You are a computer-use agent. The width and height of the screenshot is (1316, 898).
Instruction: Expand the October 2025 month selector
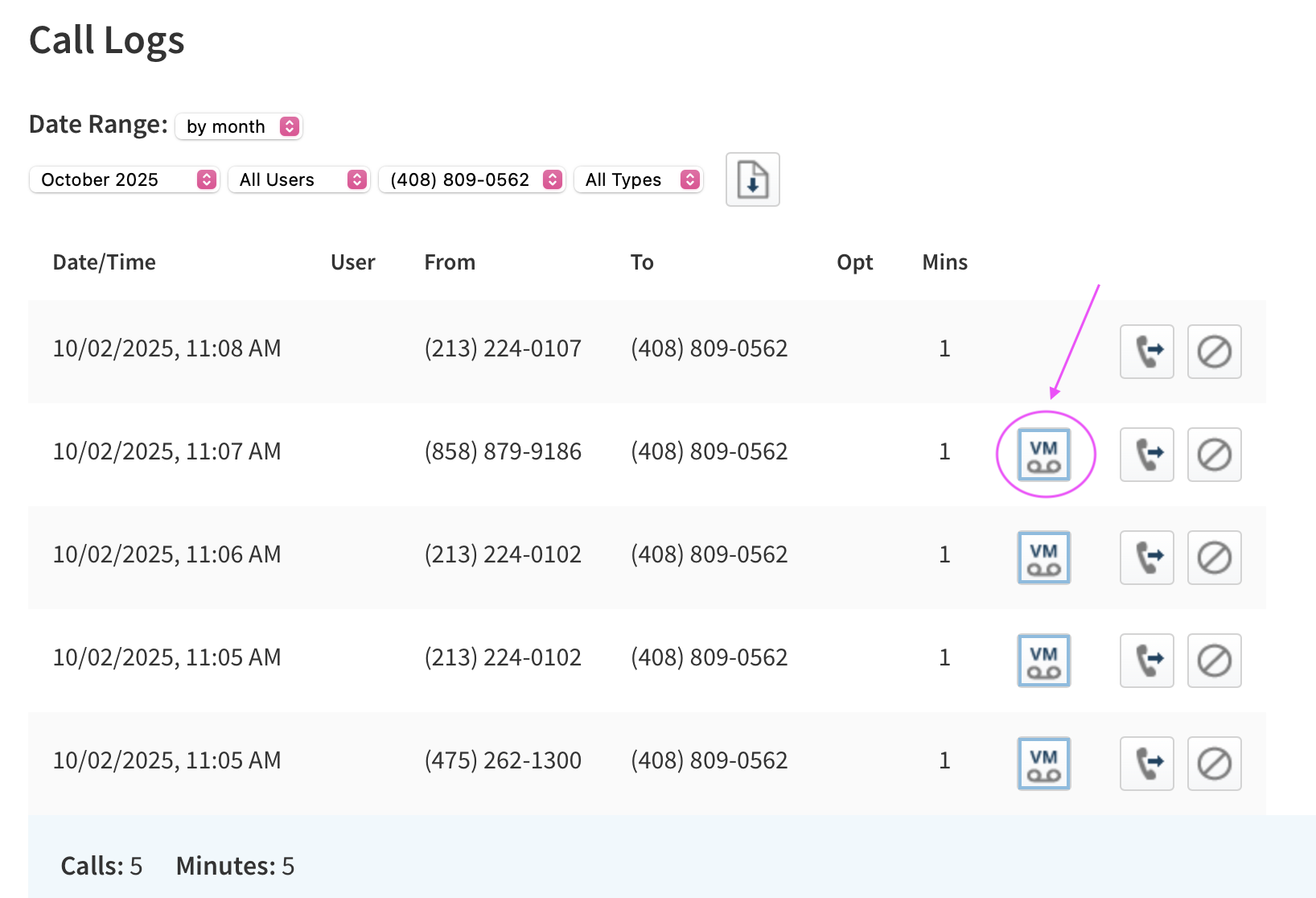125,179
